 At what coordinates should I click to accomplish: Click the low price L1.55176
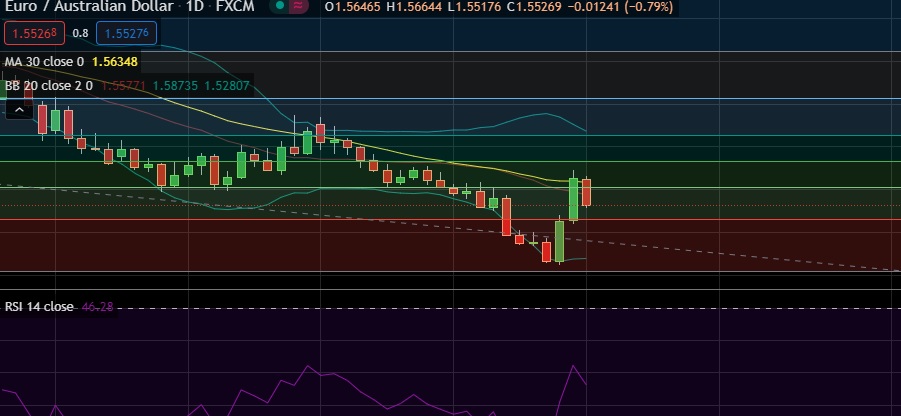point(473,7)
